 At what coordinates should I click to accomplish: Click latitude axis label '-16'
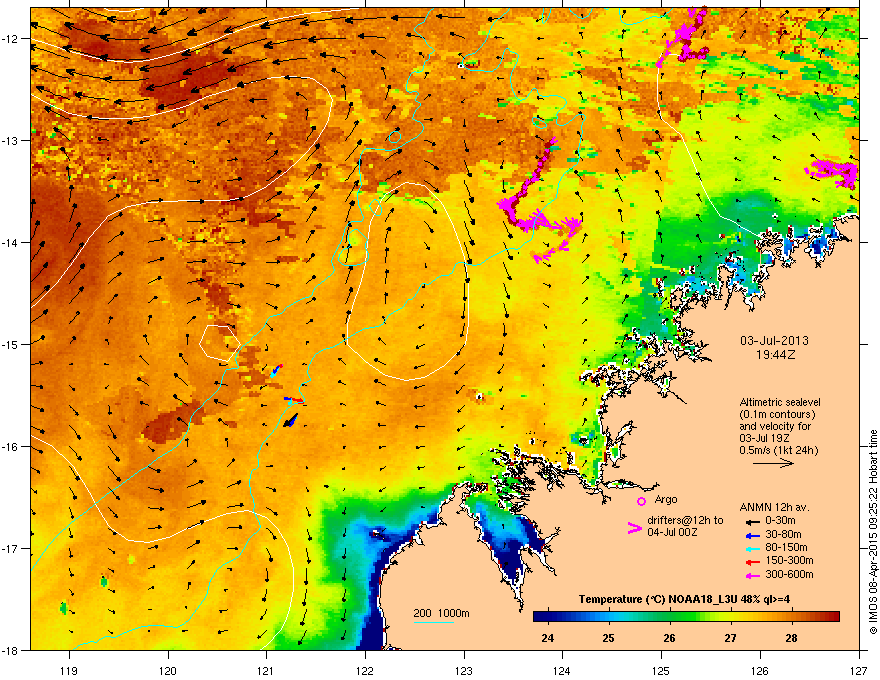tap(11, 447)
